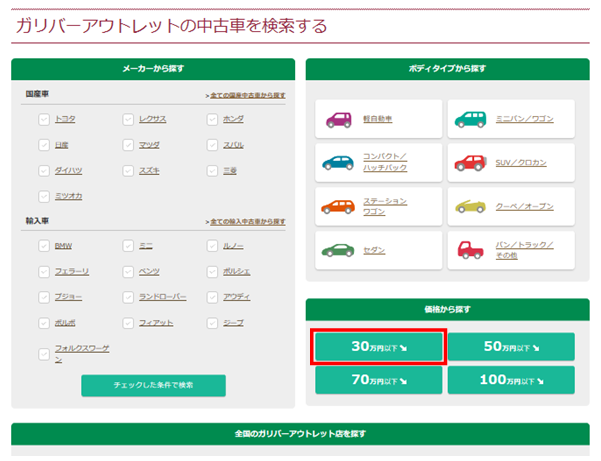601x461 pixels.
Task: Click the red SUV car icon
Action: pos(470,163)
